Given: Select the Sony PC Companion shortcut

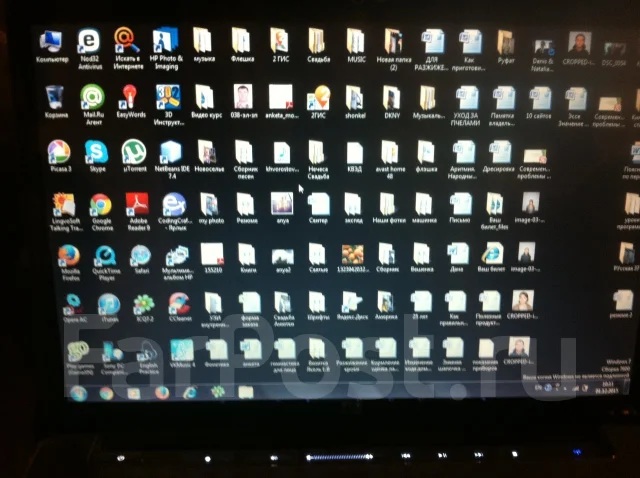Looking at the screenshot, I should [113, 358].
